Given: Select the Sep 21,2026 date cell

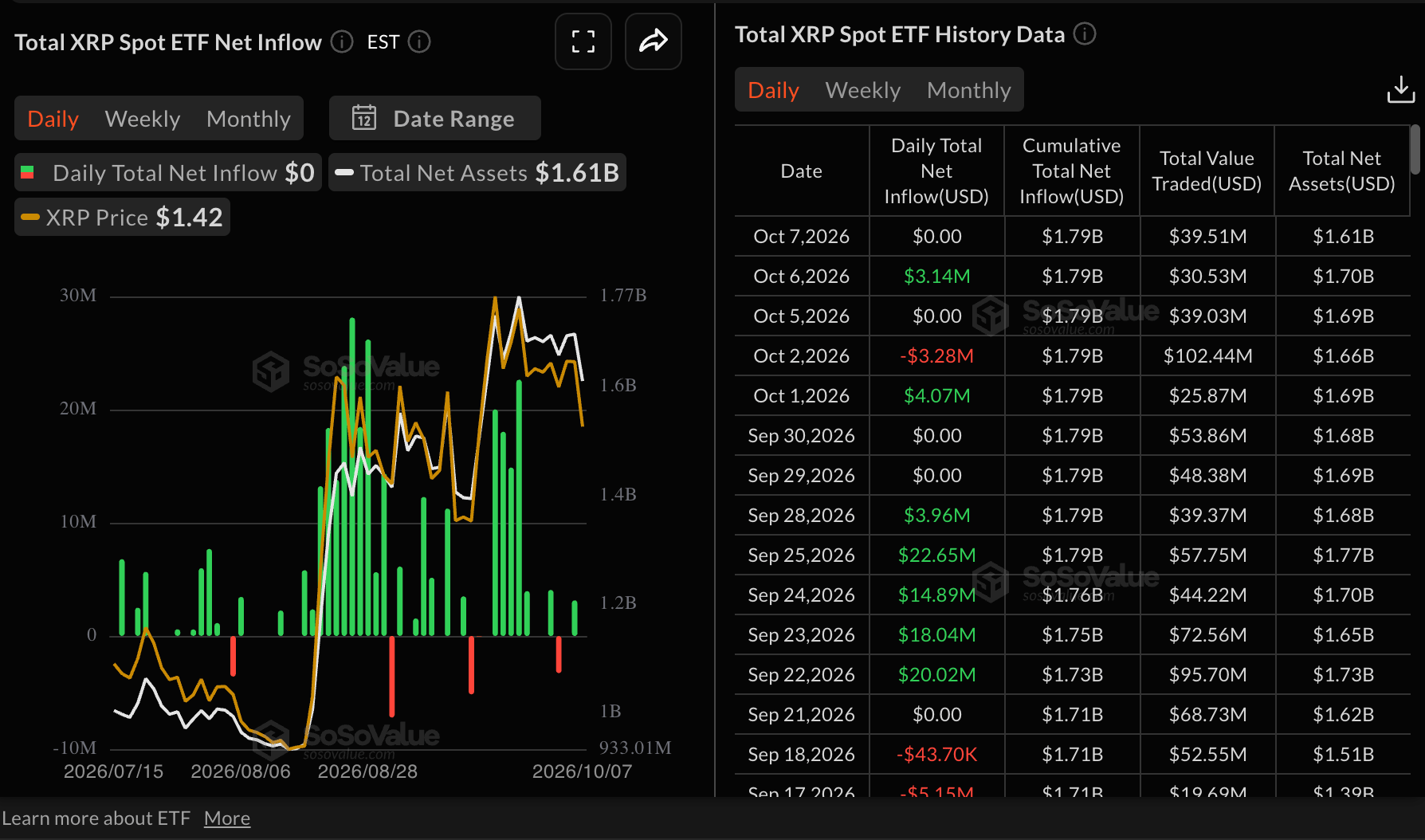Looking at the screenshot, I should tap(802, 714).
